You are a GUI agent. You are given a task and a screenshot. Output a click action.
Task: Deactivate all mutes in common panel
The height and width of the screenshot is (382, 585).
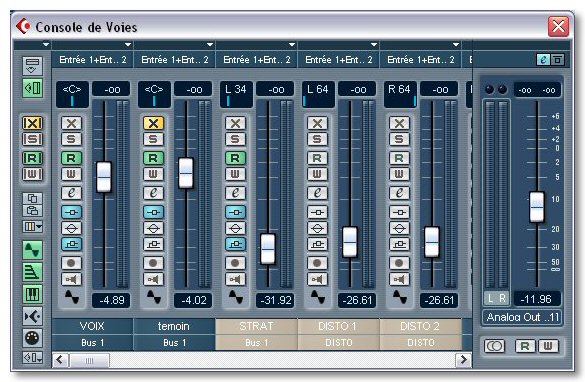(32, 123)
